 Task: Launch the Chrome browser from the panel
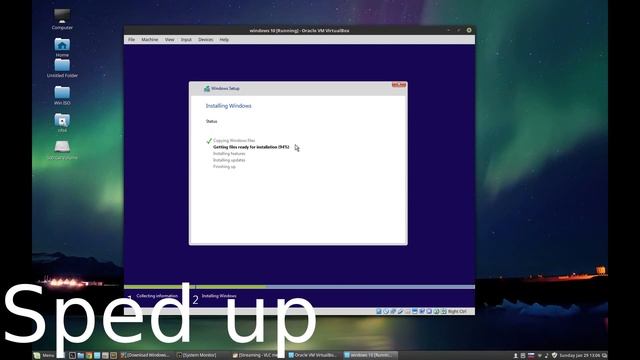89,356
